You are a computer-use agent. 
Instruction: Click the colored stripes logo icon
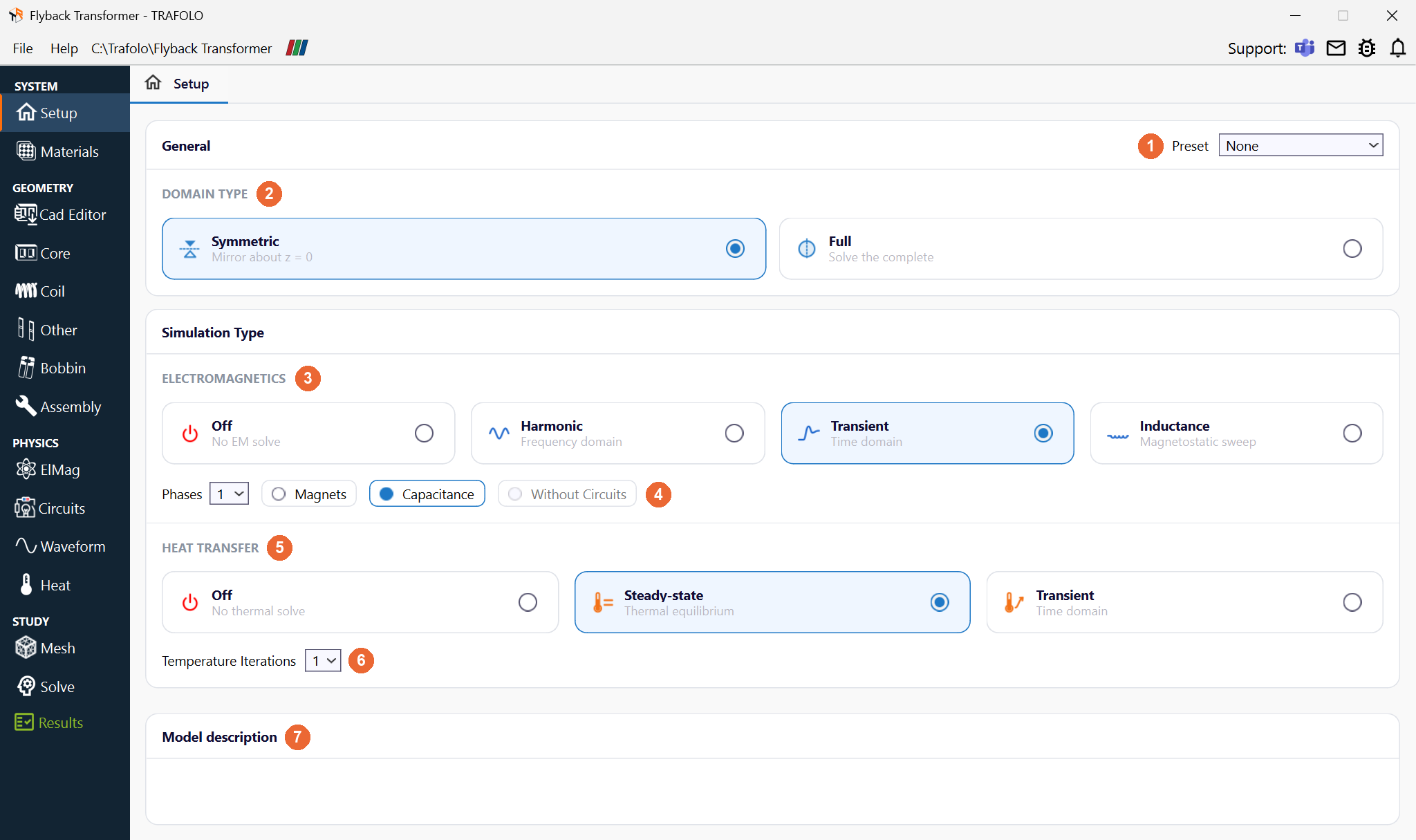297,48
